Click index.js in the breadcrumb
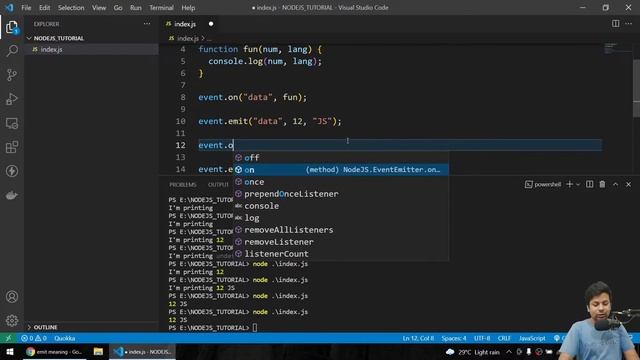Image resolution: width=640 pixels, height=360 pixels. pyautogui.click(x=187, y=38)
